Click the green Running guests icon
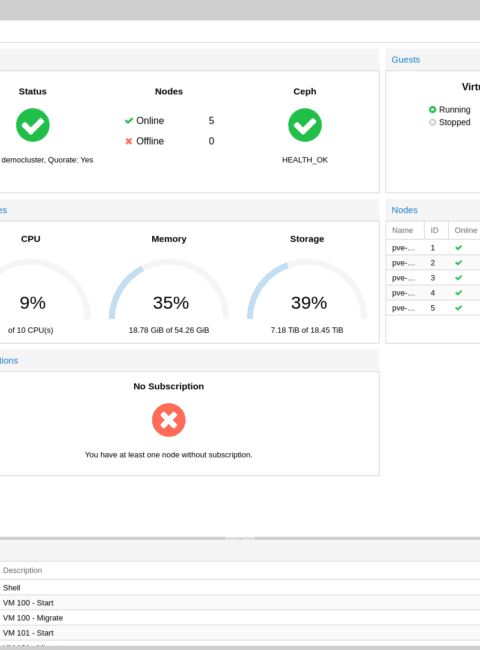This screenshot has width=480, height=650. click(432, 109)
